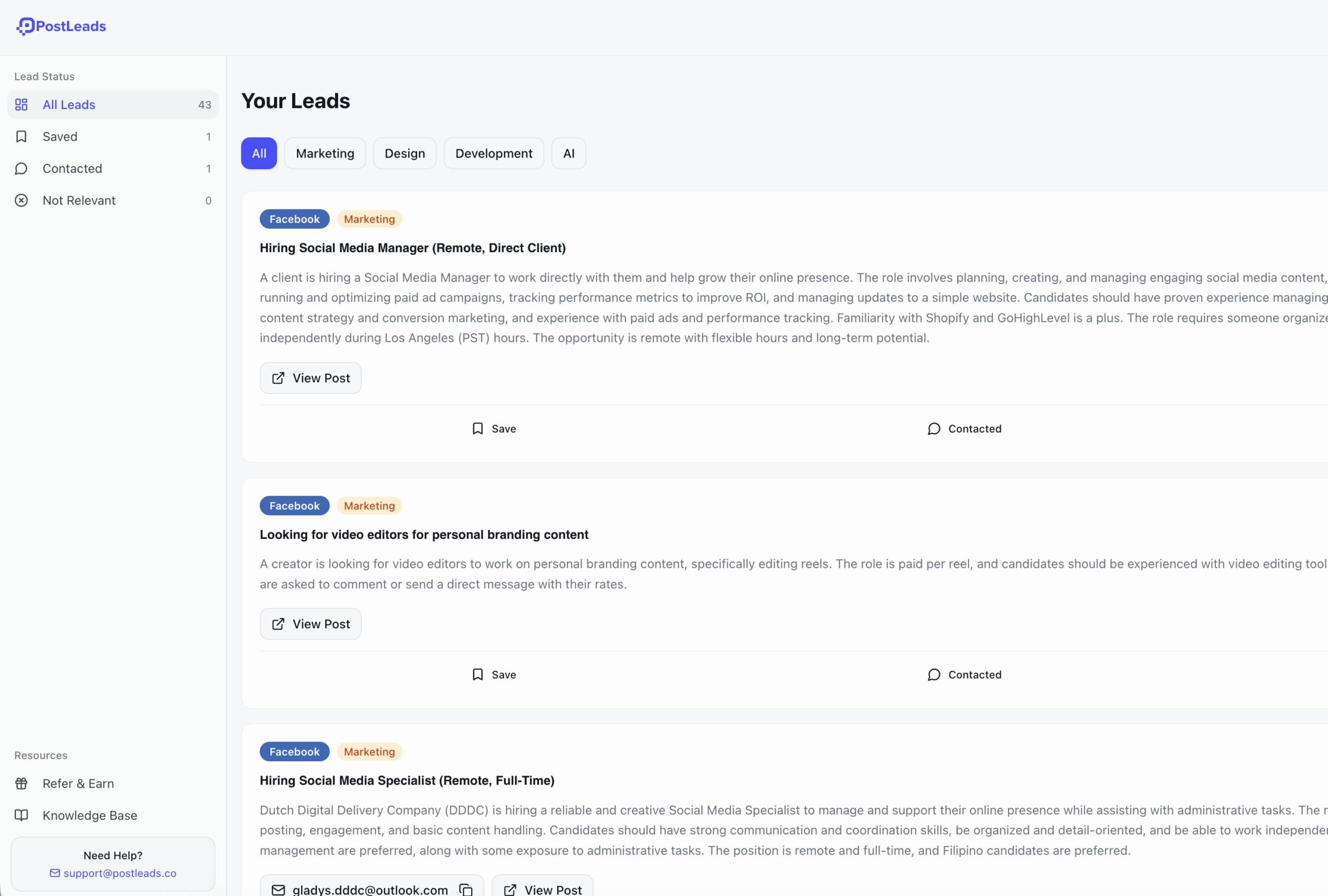Switch to the Design filter tab

pos(405,153)
